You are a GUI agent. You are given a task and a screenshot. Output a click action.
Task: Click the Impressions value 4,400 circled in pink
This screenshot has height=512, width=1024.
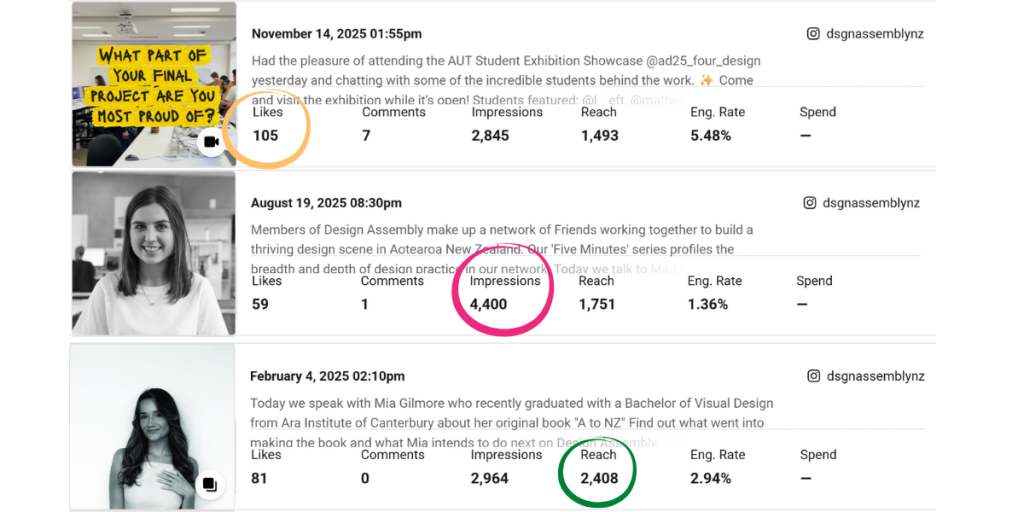(x=488, y=304)
